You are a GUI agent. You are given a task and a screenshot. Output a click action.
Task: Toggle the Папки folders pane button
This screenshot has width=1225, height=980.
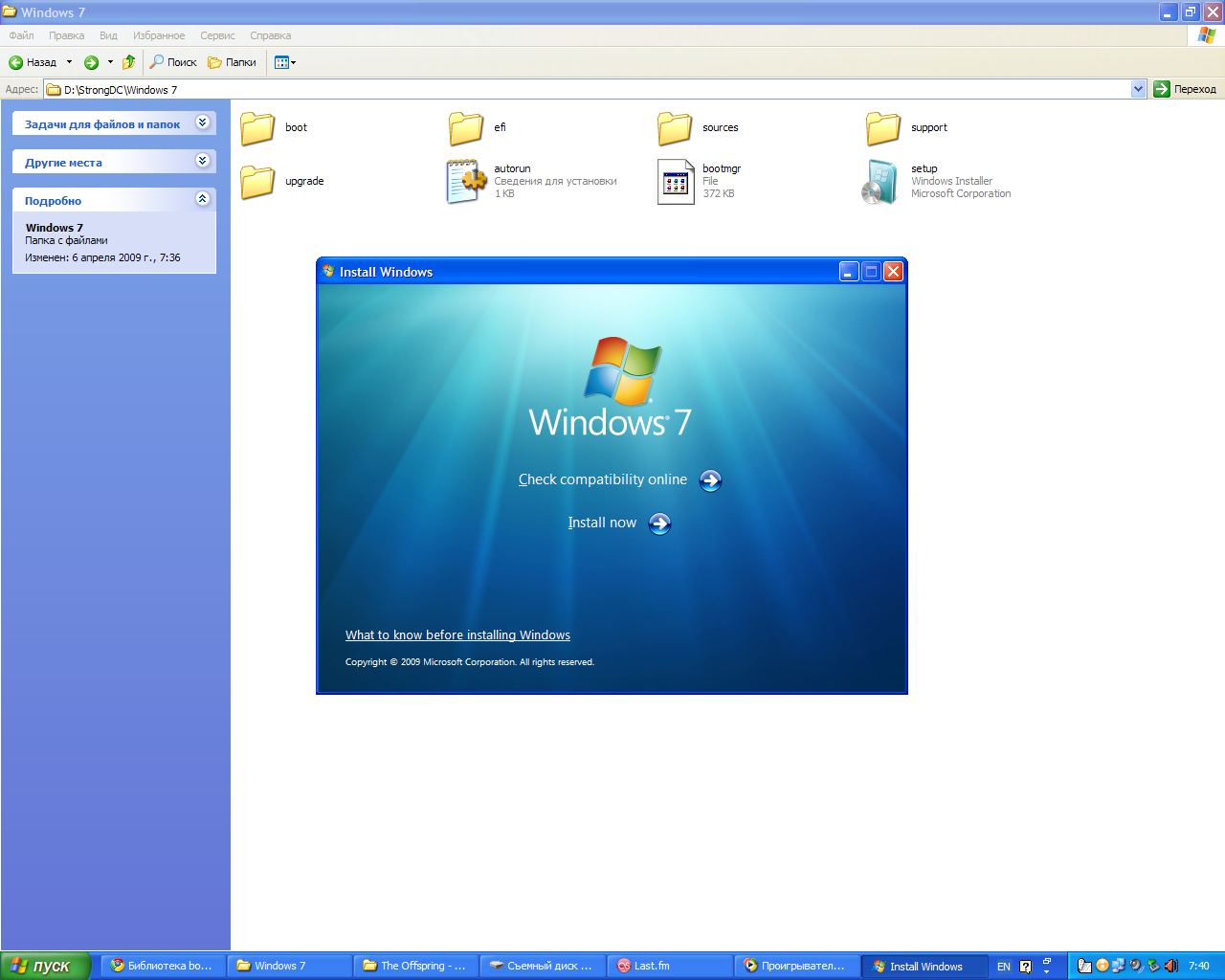(233, 62)
